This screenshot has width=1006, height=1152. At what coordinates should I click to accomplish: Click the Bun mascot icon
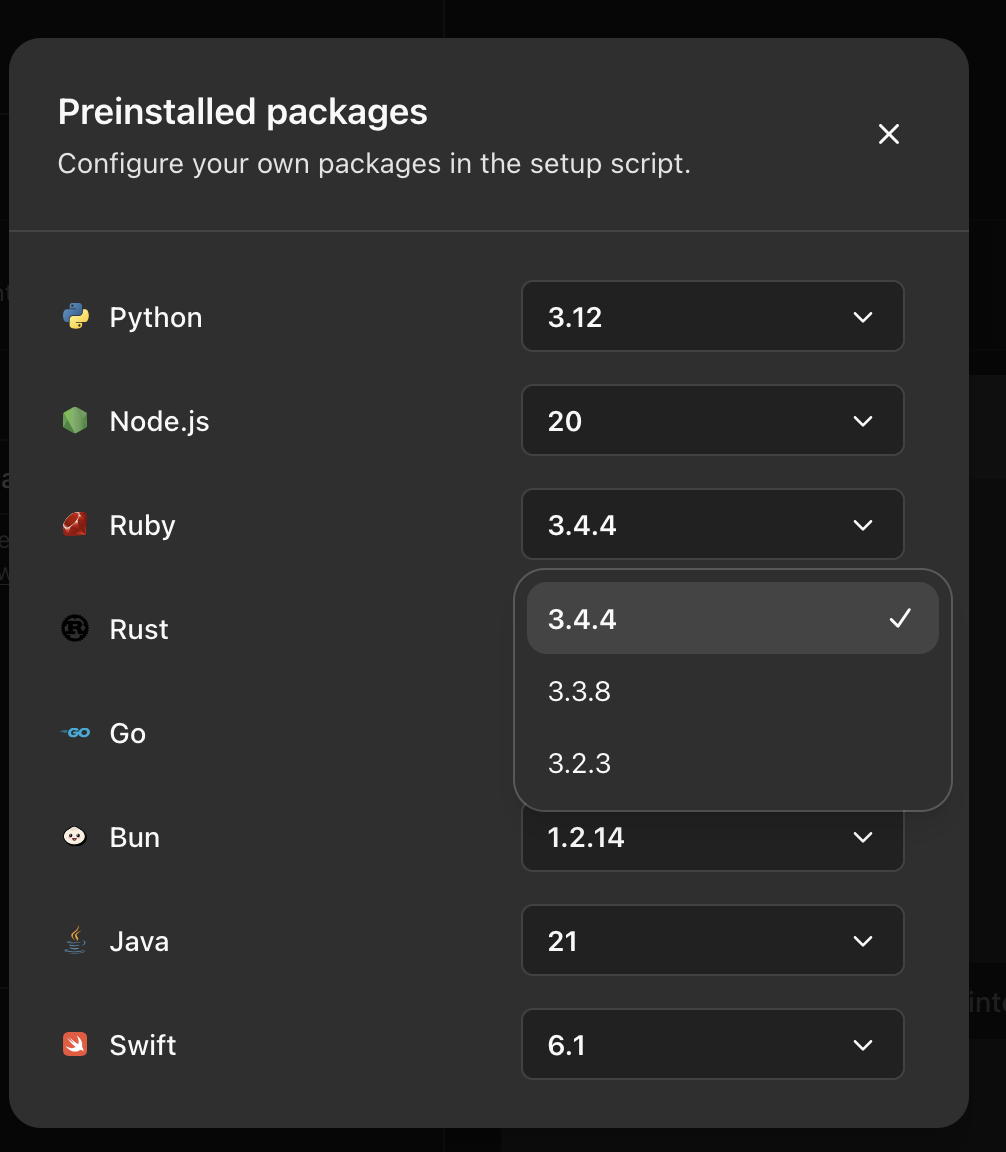(x=75, y=836)
